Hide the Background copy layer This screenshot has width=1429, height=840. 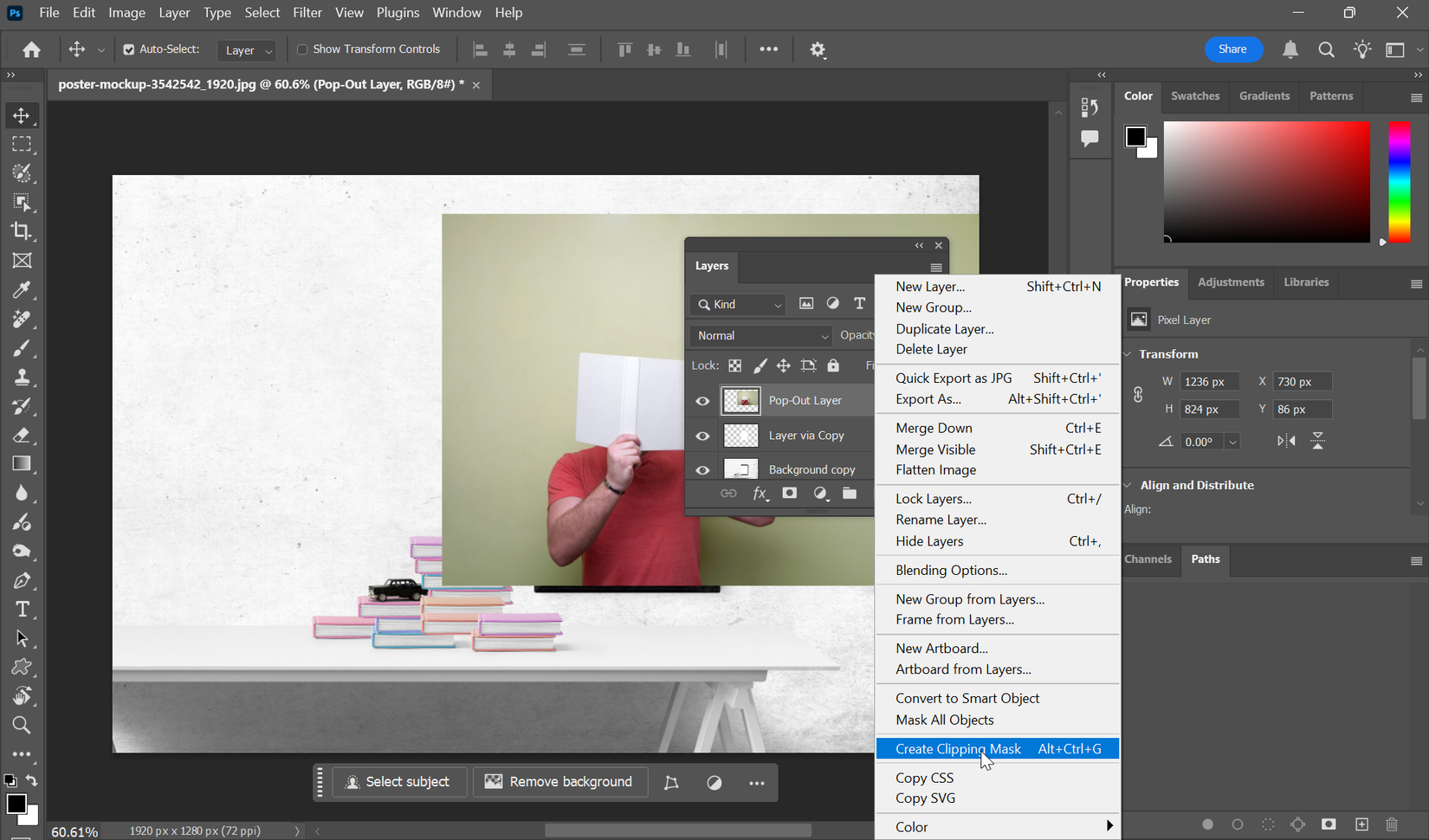(702, 468)
